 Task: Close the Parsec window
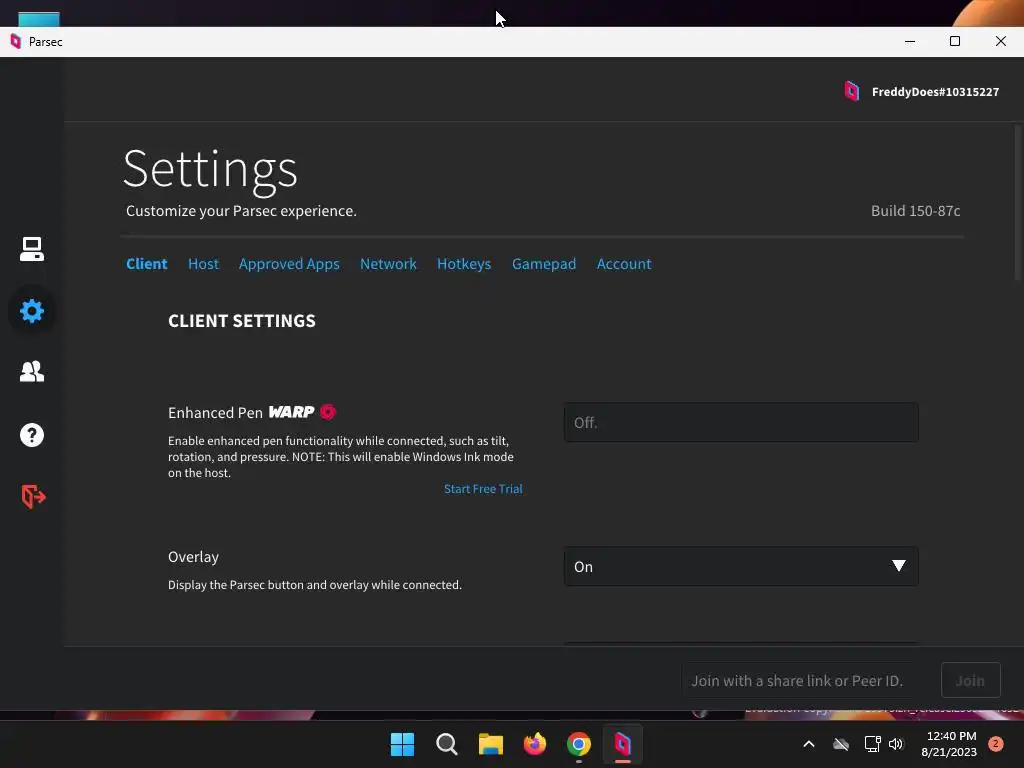coord(1000,42)
